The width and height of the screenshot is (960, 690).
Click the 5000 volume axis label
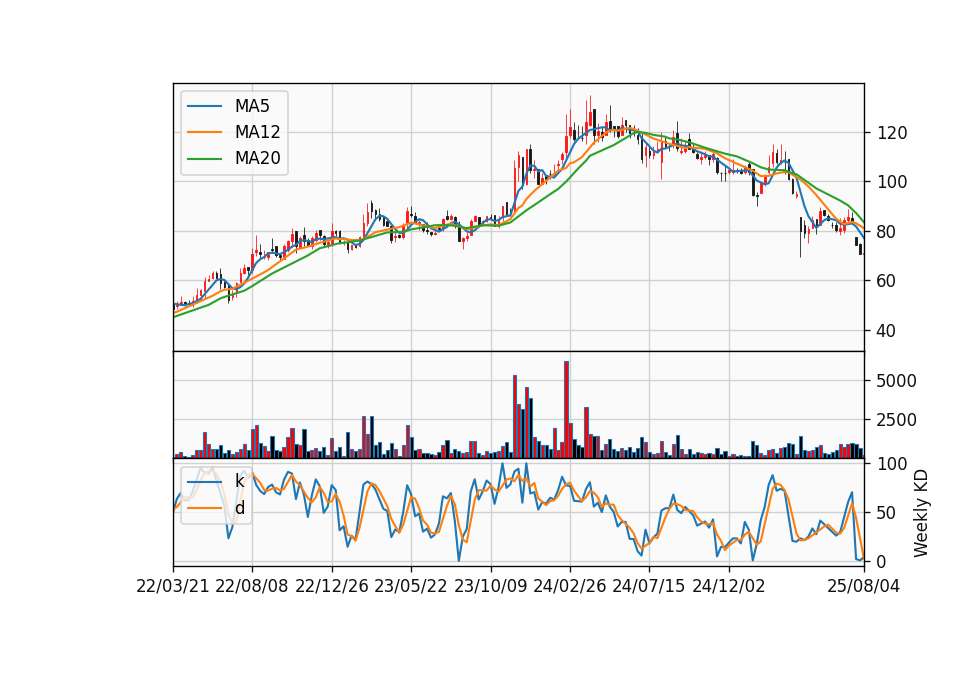pyautogui.click(x=897, y=381)
